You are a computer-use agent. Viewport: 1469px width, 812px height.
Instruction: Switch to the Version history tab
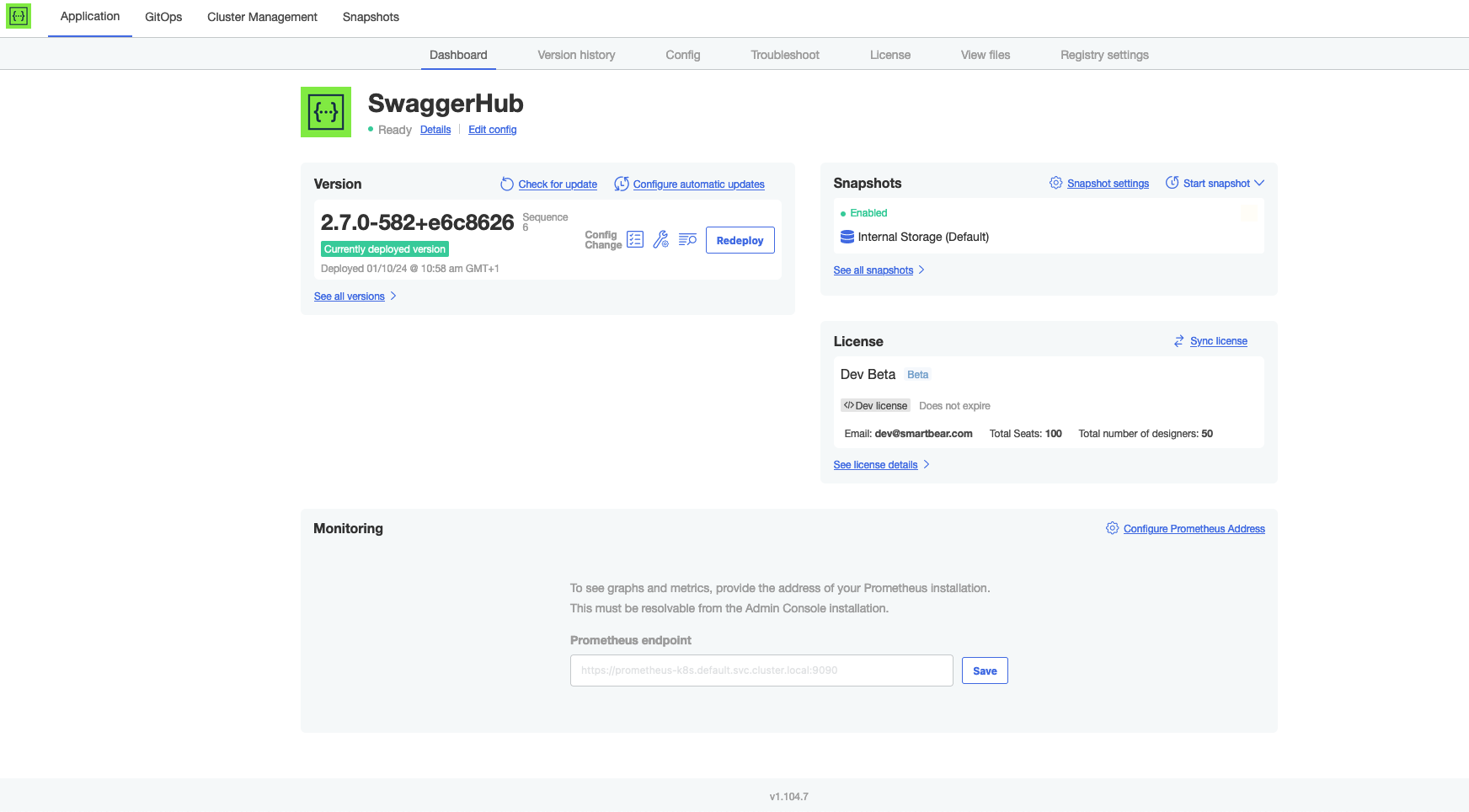coord(576,55)
